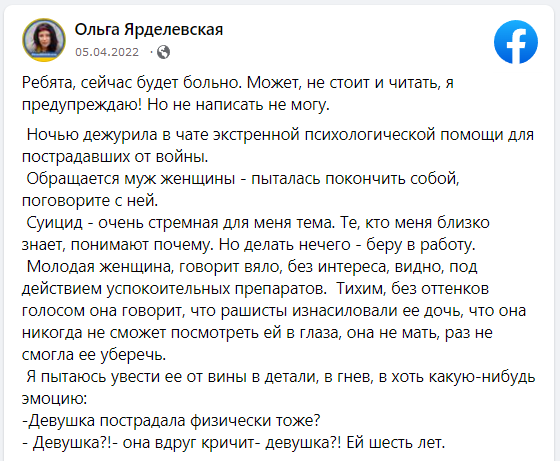Click the line starting "голосом она говорит"
560x461 pixels.
coord(274,311)
